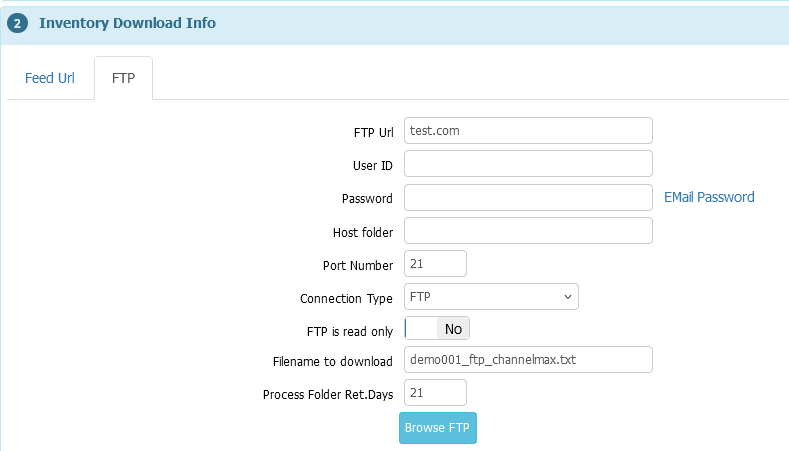Open the Connection Type dropdown
Image resolution: width=789 pixels, height=451 pixels.
point(491,297)
